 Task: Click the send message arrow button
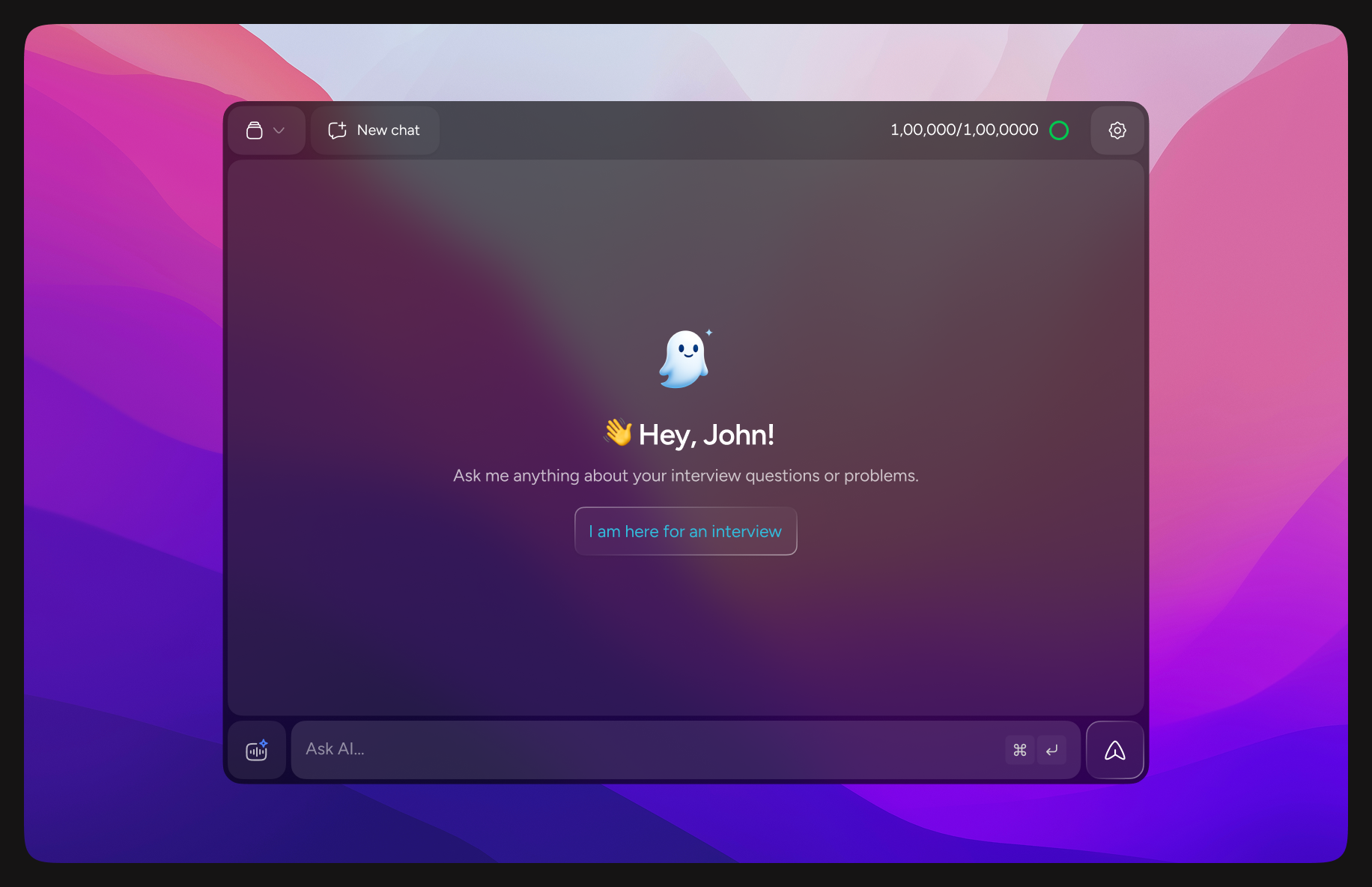point(1114,750)
